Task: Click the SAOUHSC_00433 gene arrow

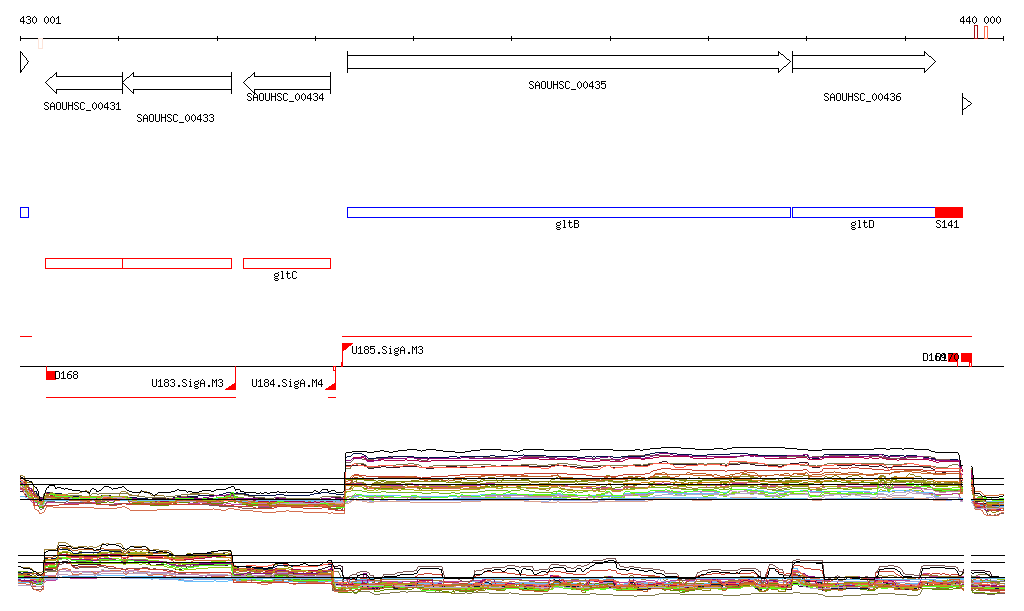Action: 177,83
